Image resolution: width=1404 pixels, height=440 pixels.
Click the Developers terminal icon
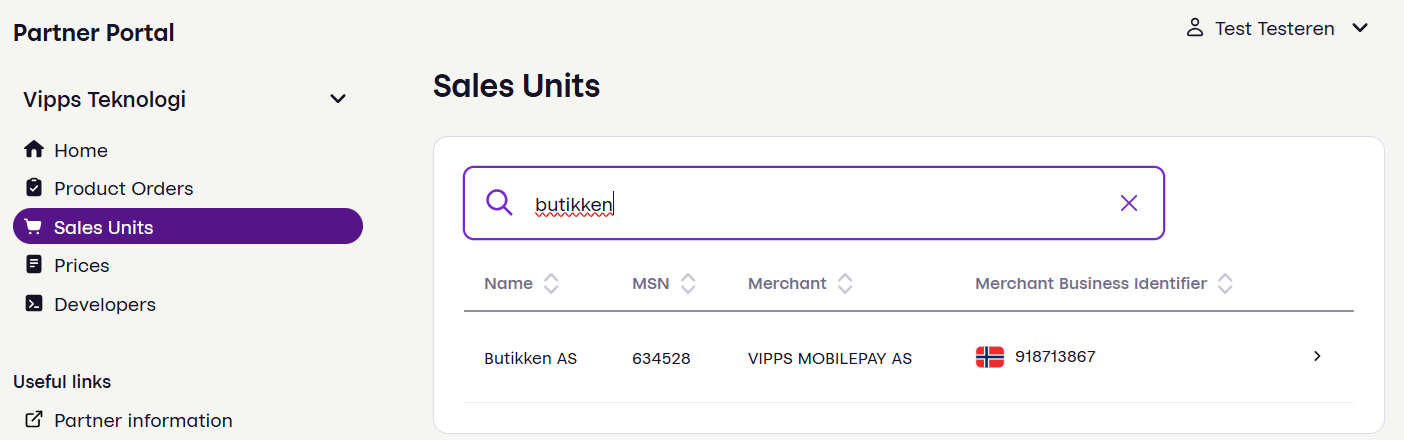(x=34, y=304)
